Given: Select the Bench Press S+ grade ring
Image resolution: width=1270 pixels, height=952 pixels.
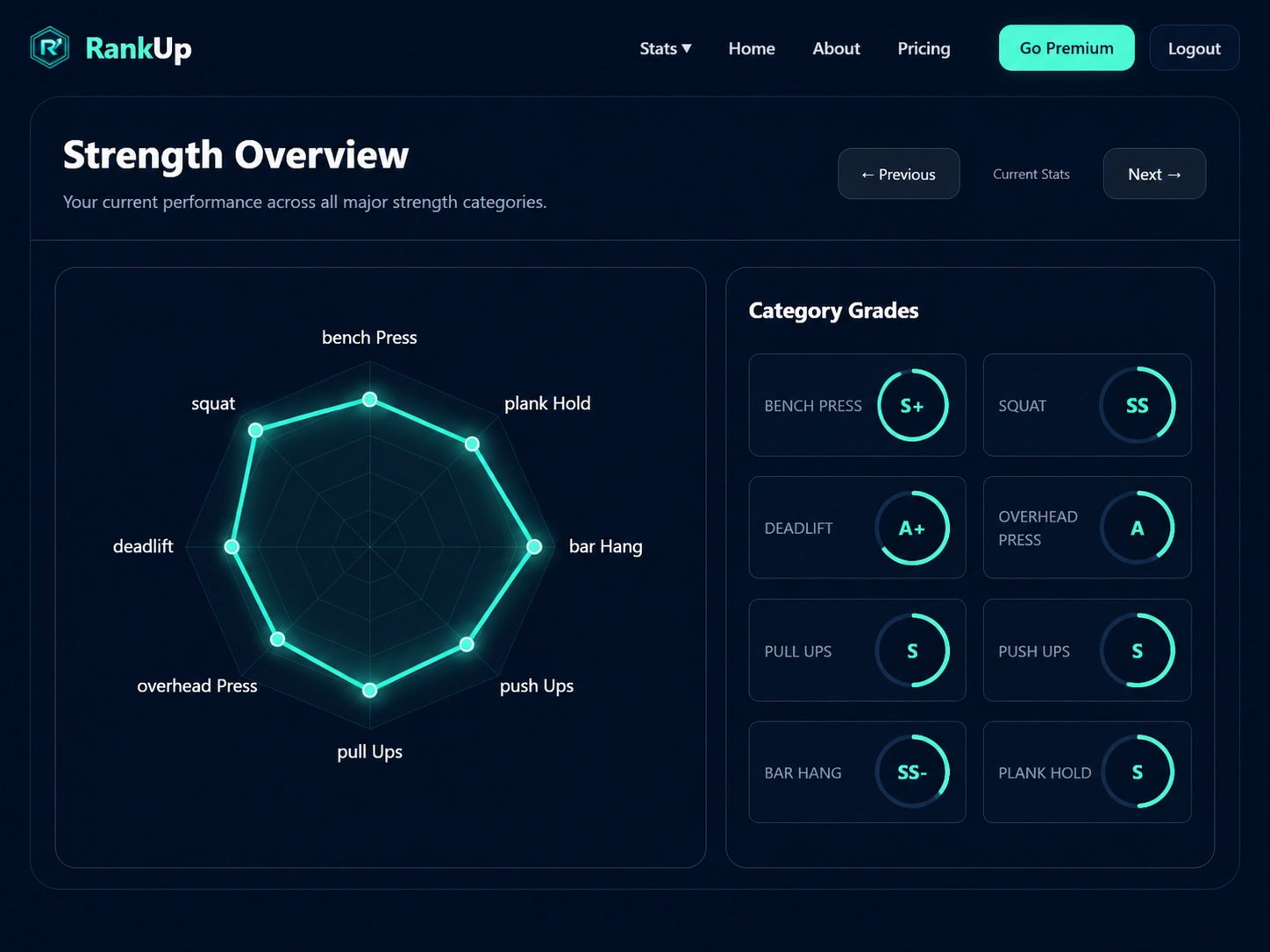Looking at the screenshot, I should [x=912, y=405].
